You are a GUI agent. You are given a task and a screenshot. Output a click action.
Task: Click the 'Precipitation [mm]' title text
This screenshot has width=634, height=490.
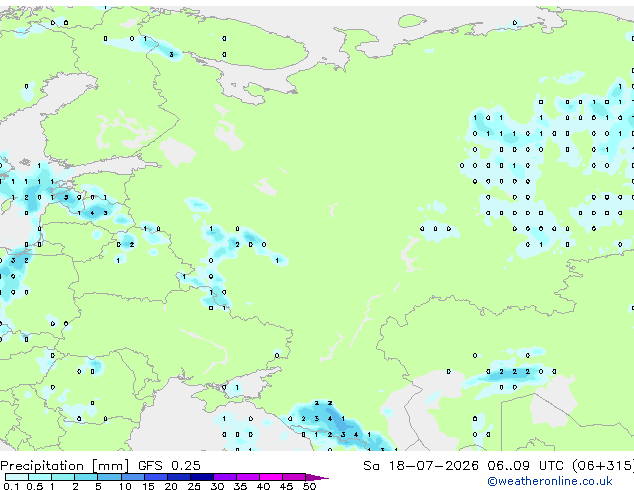click(x=64, y=466)
